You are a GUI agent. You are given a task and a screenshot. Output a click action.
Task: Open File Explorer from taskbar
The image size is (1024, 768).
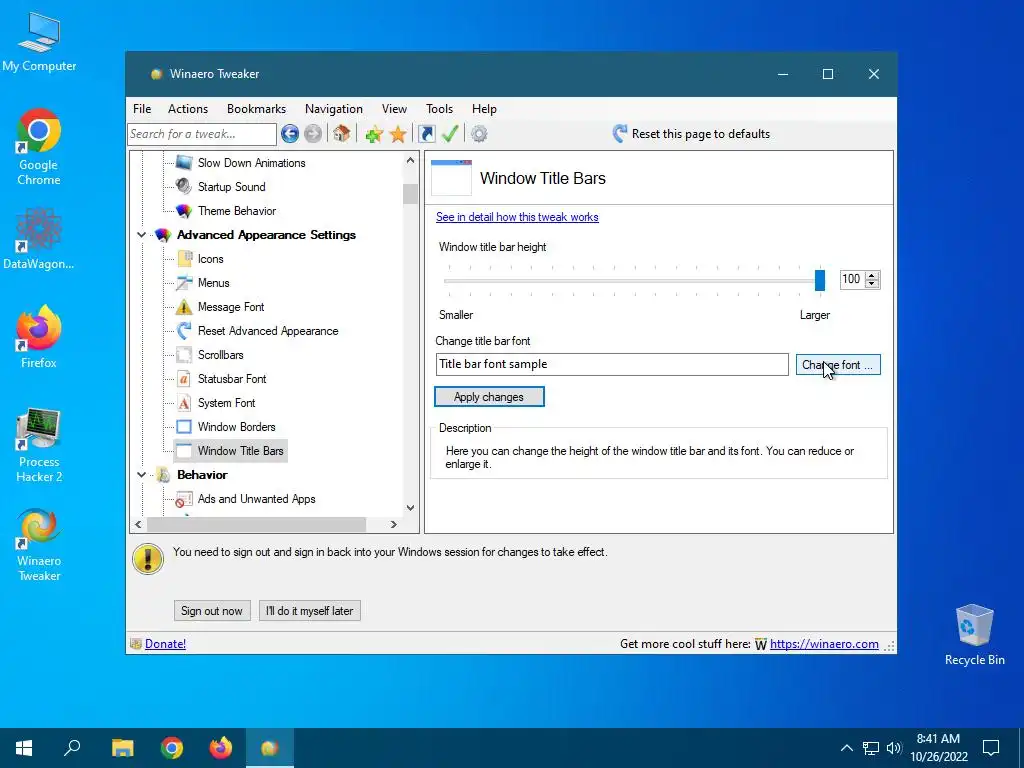pyautogui.click(x=122, y=748)
